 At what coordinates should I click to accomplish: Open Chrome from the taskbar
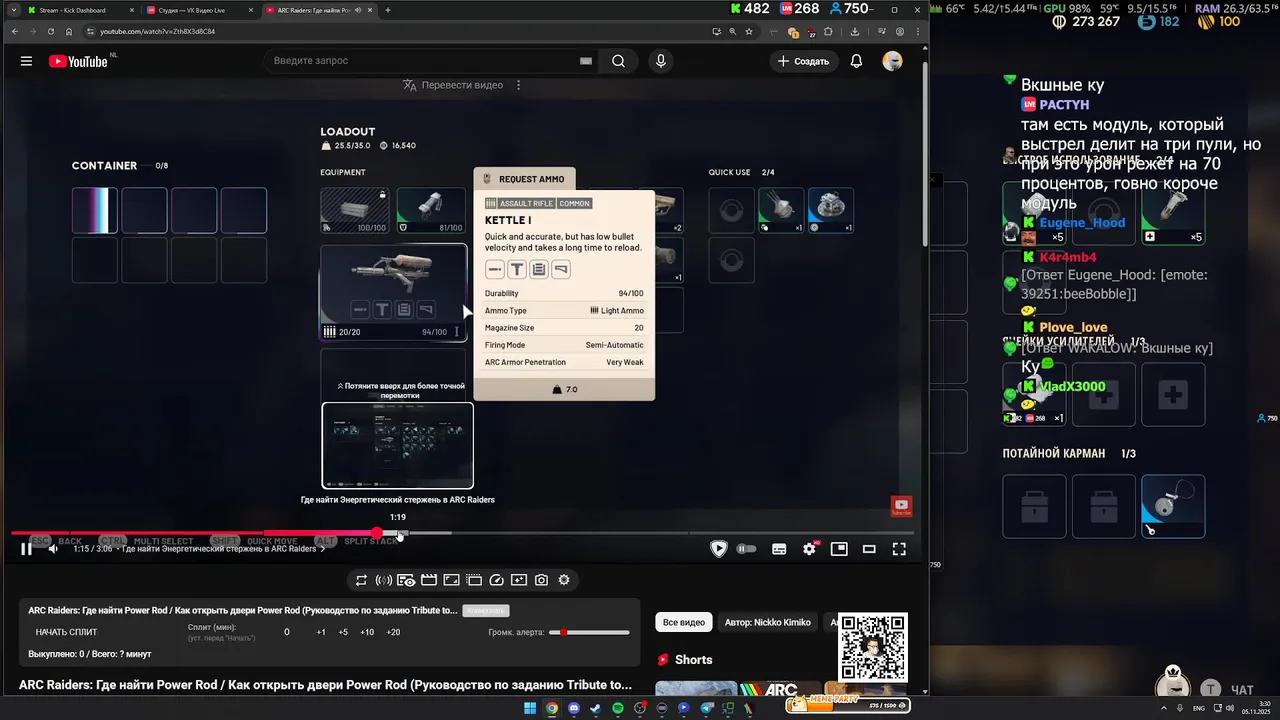551,708
